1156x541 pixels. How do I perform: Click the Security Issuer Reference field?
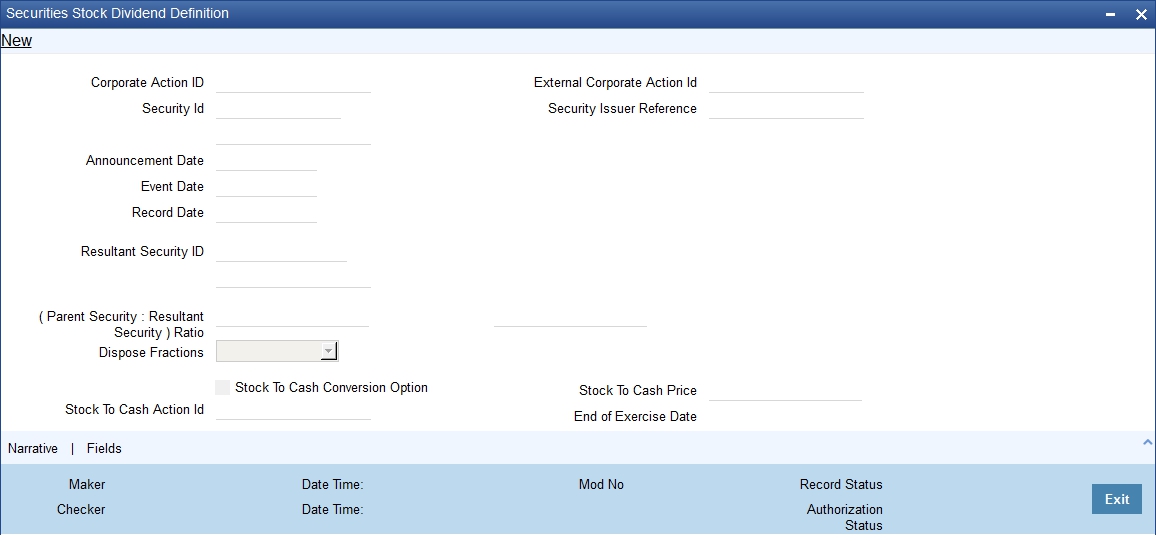pos(786,108)
